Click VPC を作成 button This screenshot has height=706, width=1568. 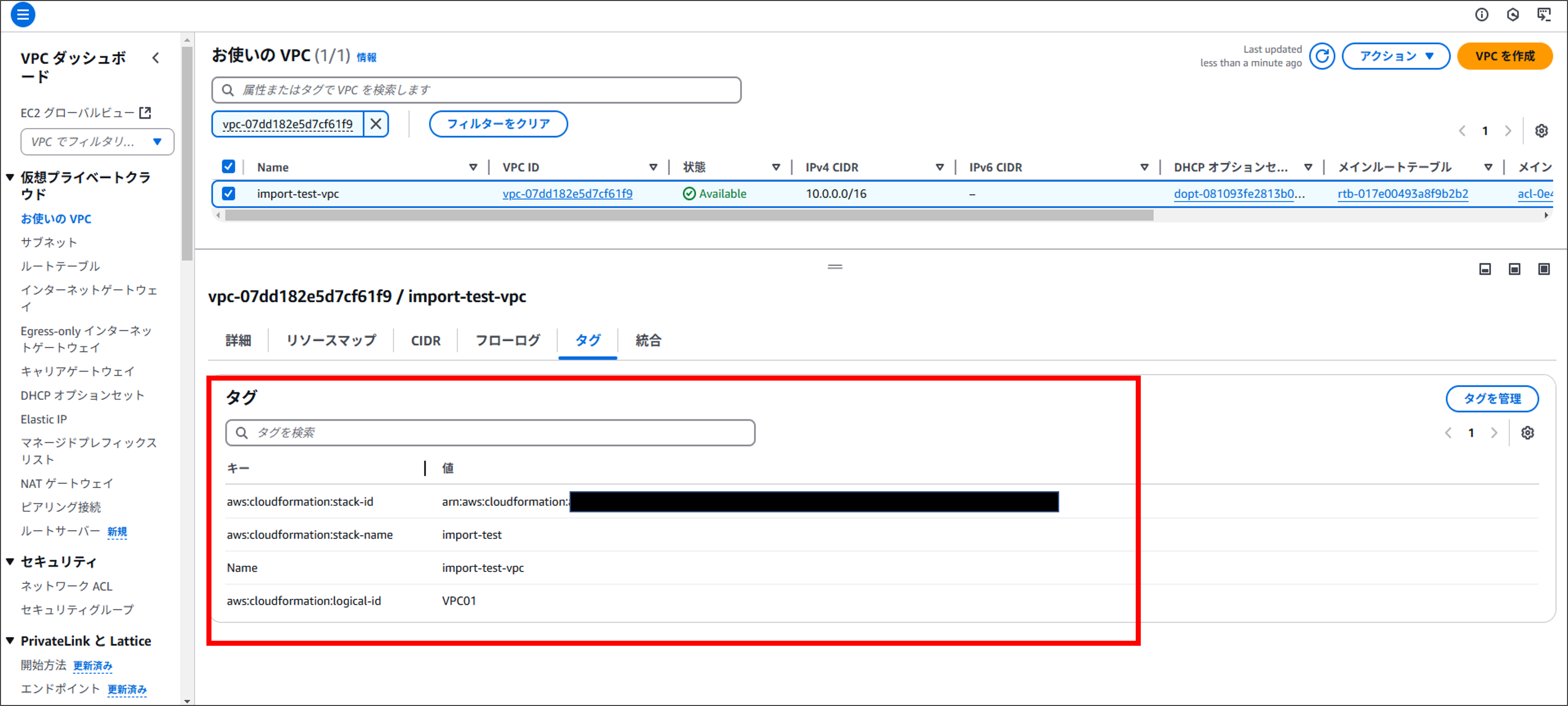point(1505,56)
